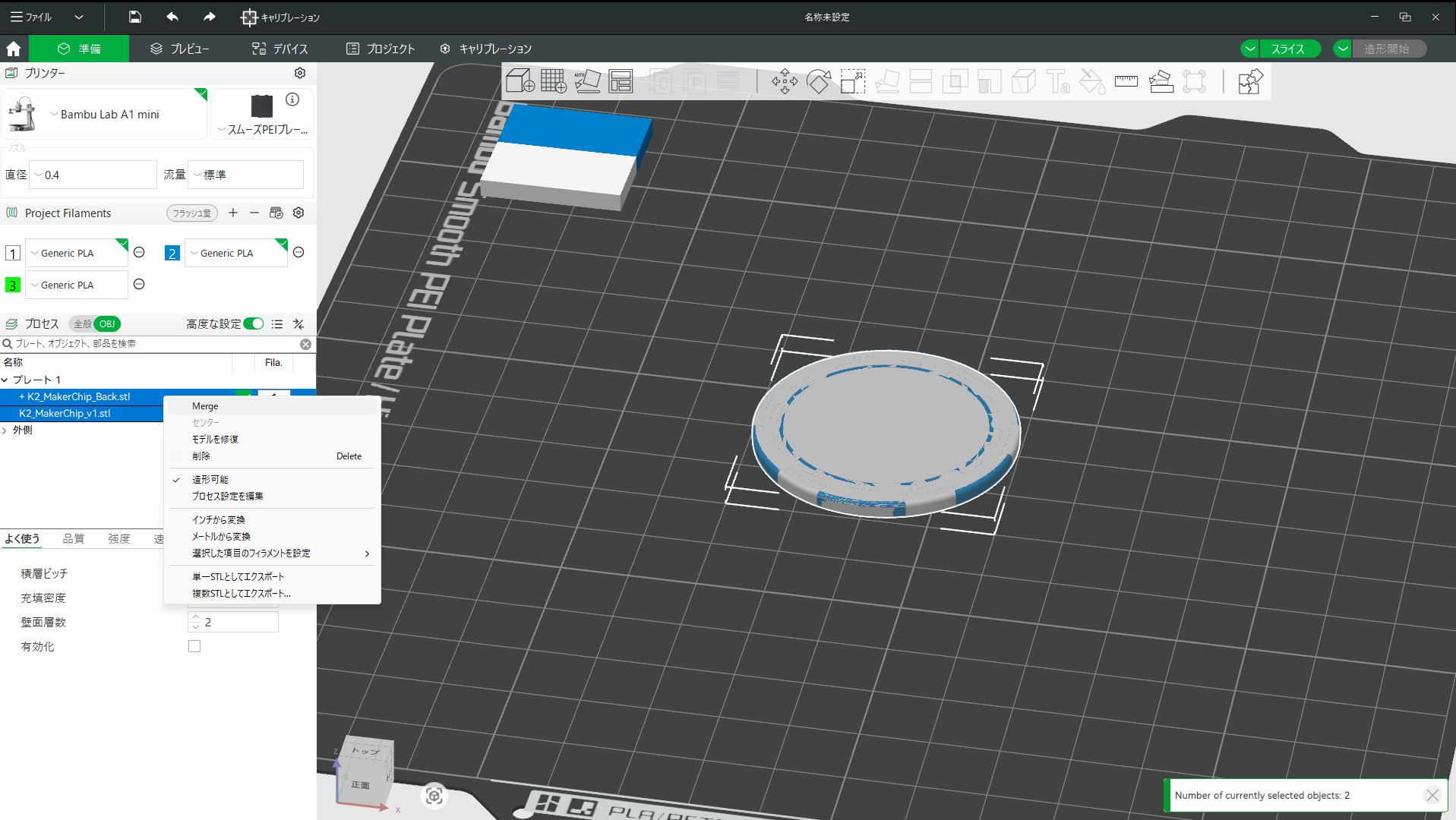Click the plate type info icon
The width and height of the screenshot is (1456, 820).
292,99
